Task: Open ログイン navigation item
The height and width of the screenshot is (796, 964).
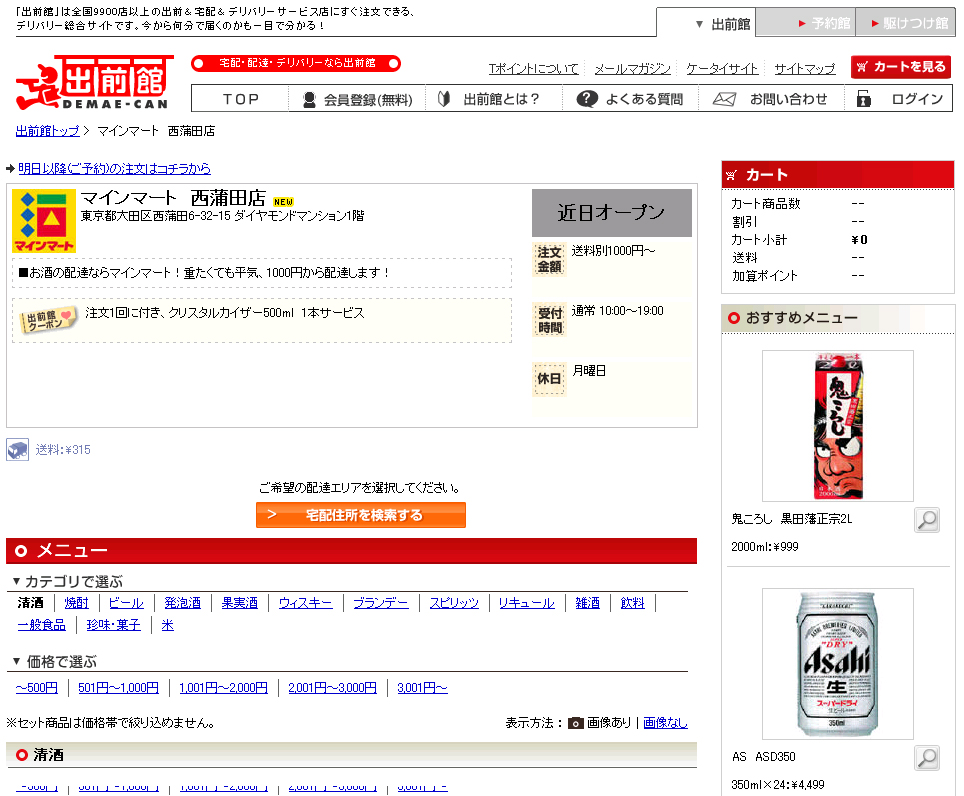Action: point(899,99)
